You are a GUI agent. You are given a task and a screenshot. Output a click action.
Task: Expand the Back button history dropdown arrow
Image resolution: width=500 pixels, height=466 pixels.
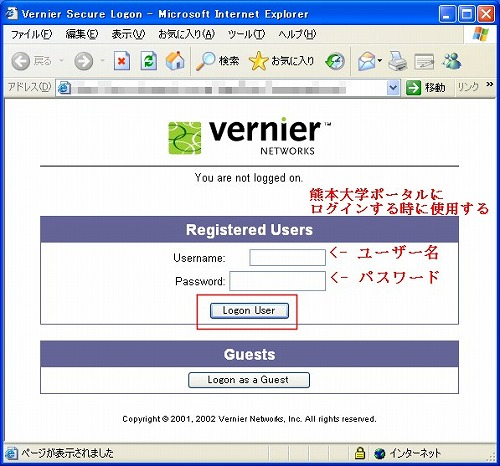(x=61, y=61)
